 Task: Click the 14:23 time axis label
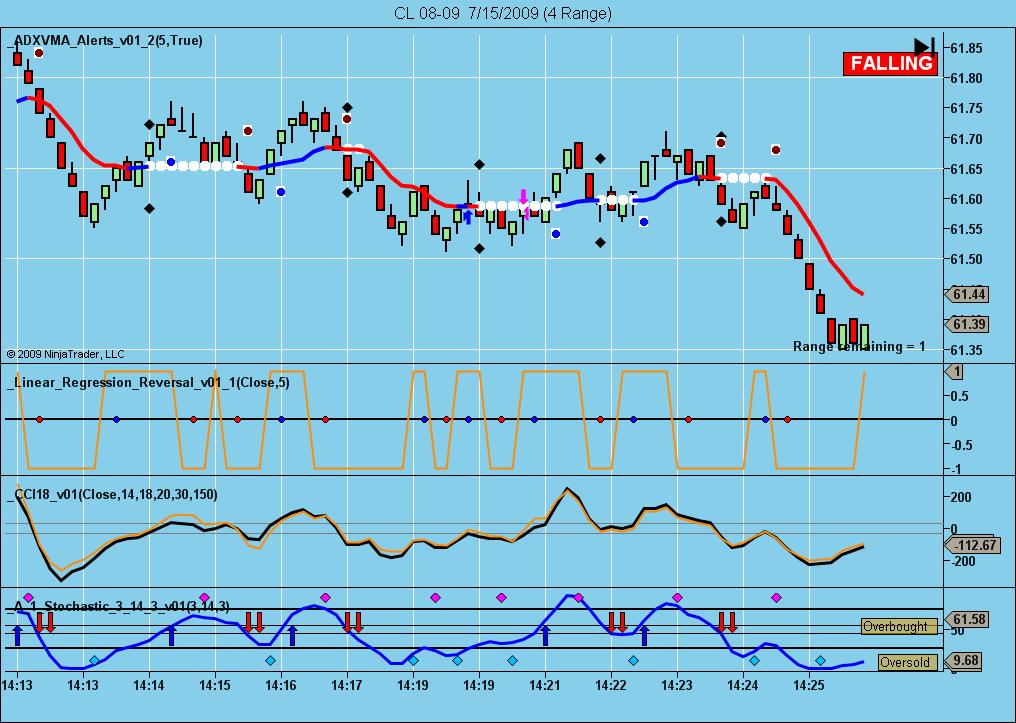(x=678, y=685)
